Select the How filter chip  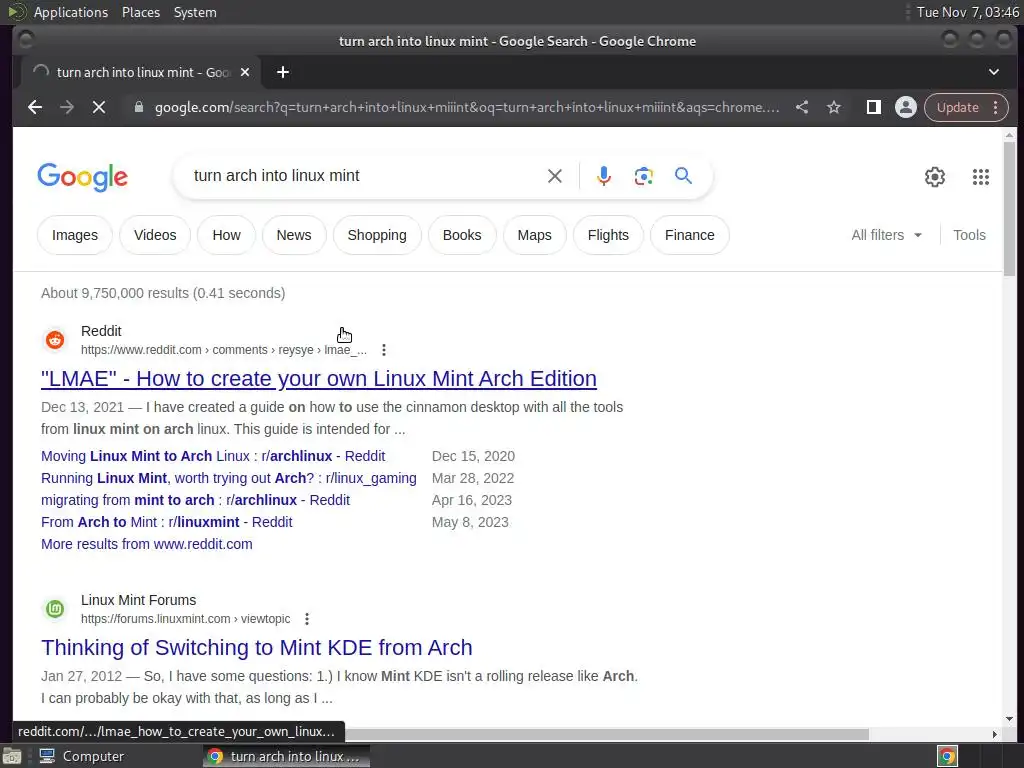226,235
